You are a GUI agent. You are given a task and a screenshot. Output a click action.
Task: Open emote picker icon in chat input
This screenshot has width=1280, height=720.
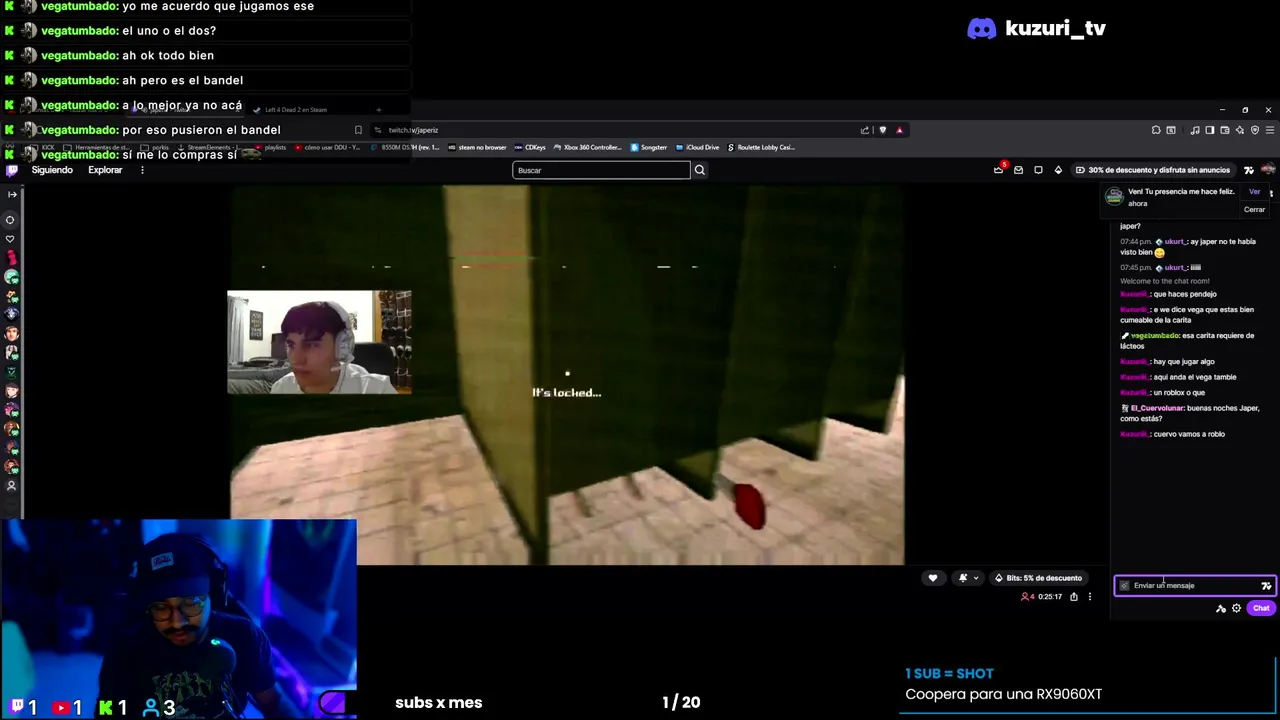[1266, 586]
